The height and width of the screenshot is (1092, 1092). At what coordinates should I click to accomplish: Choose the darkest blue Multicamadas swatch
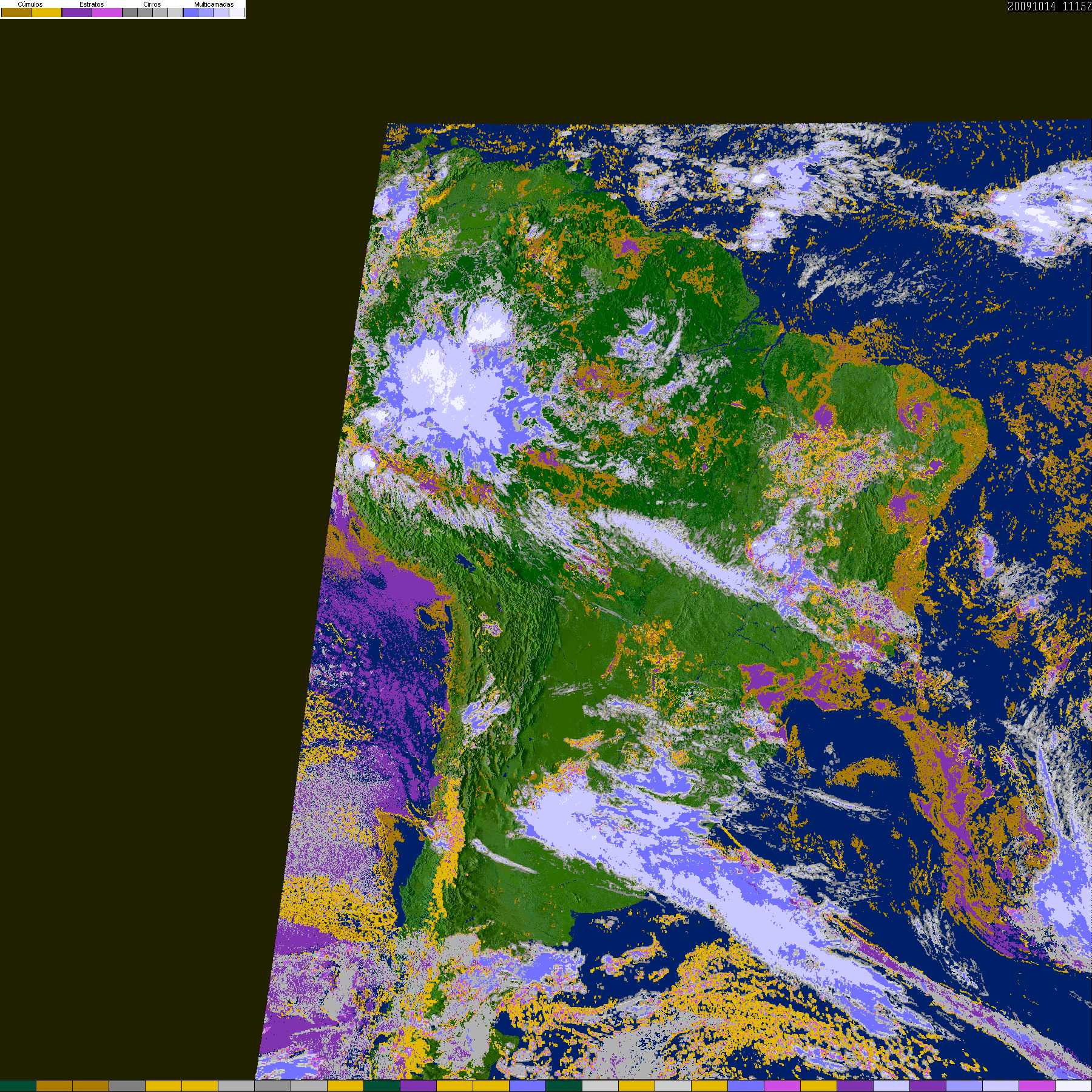click(190, 12)
